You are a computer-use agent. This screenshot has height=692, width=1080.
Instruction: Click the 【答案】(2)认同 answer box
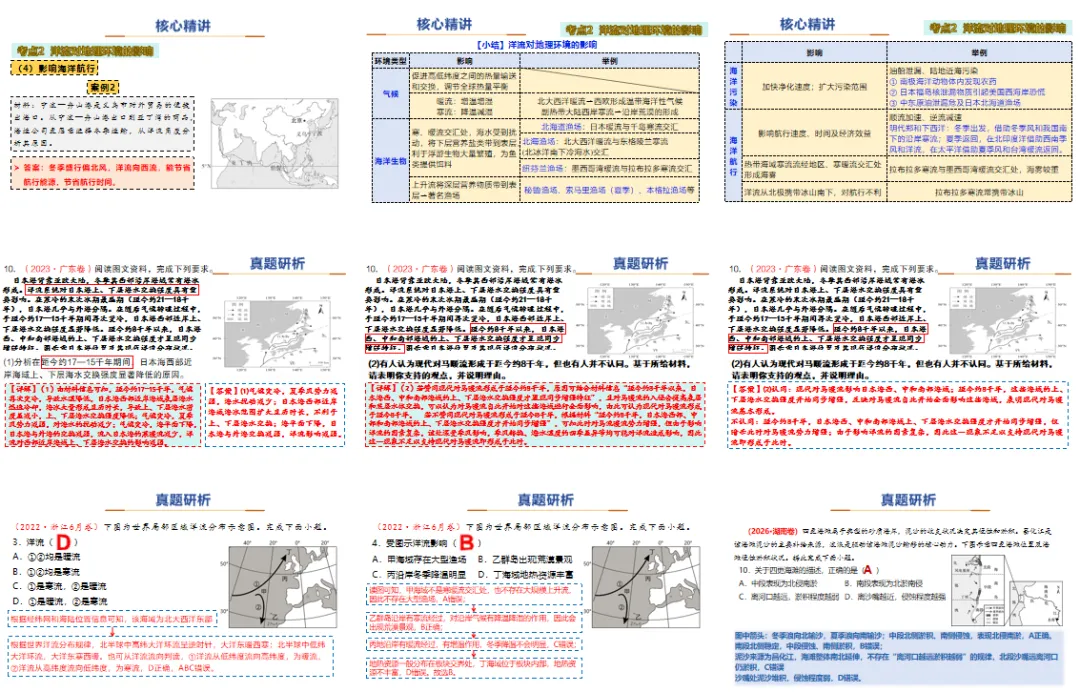point(898,415)
